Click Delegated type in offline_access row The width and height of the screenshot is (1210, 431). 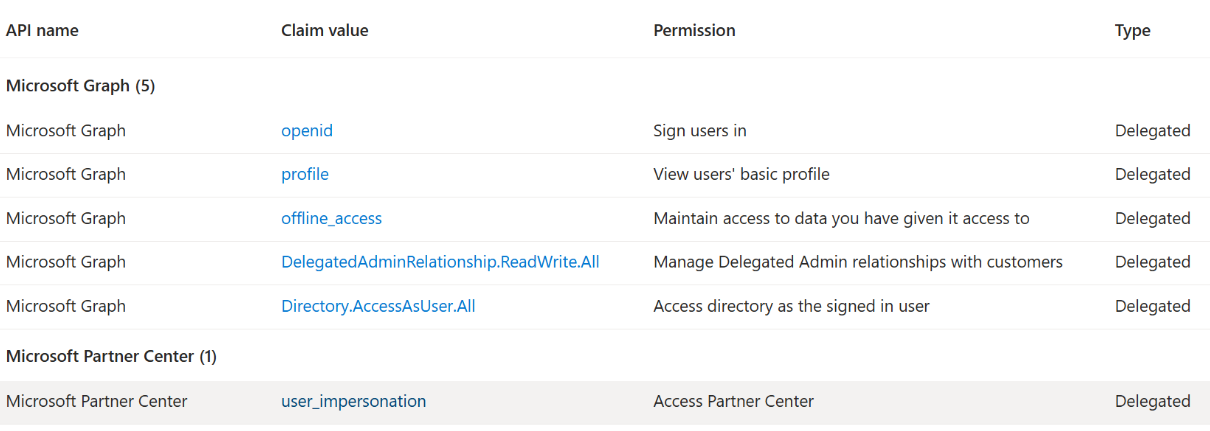1153,218
